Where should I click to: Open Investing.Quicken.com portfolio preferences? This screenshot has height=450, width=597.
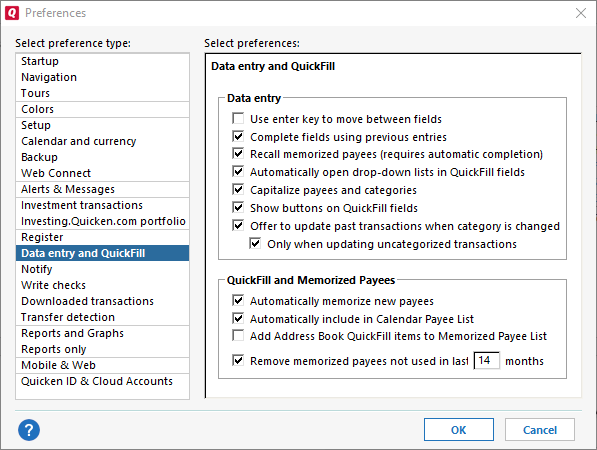pyautogui.click(x=102, y=221)
